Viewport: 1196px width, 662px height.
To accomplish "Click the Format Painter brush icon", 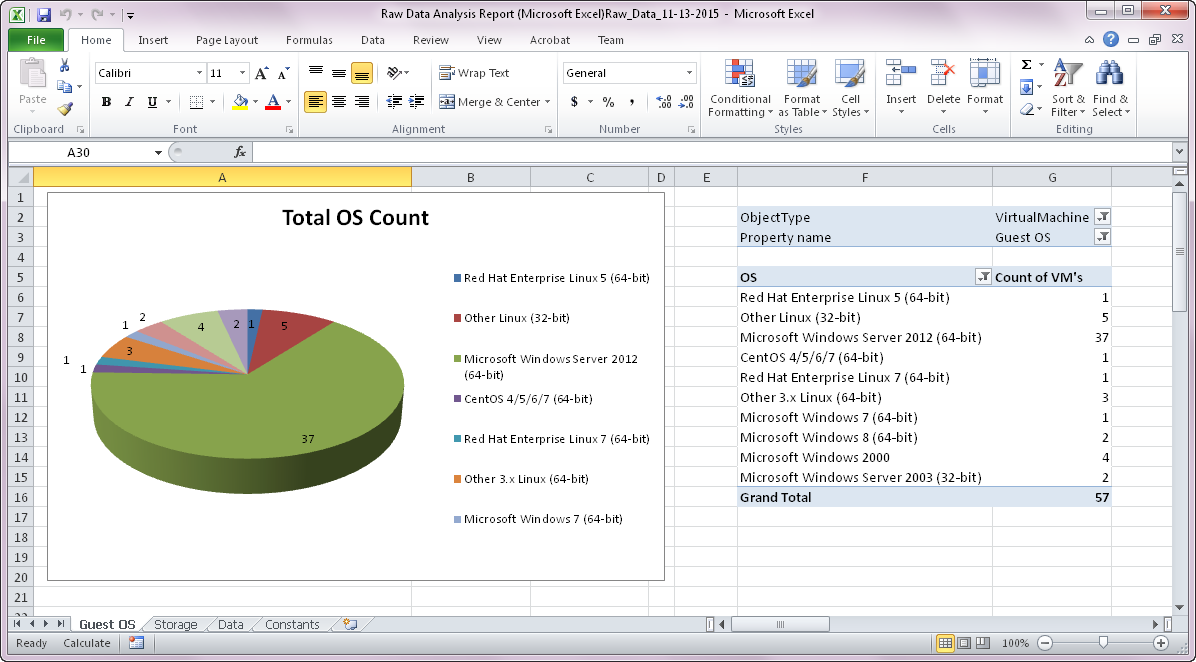I will (x=65, y=109).
